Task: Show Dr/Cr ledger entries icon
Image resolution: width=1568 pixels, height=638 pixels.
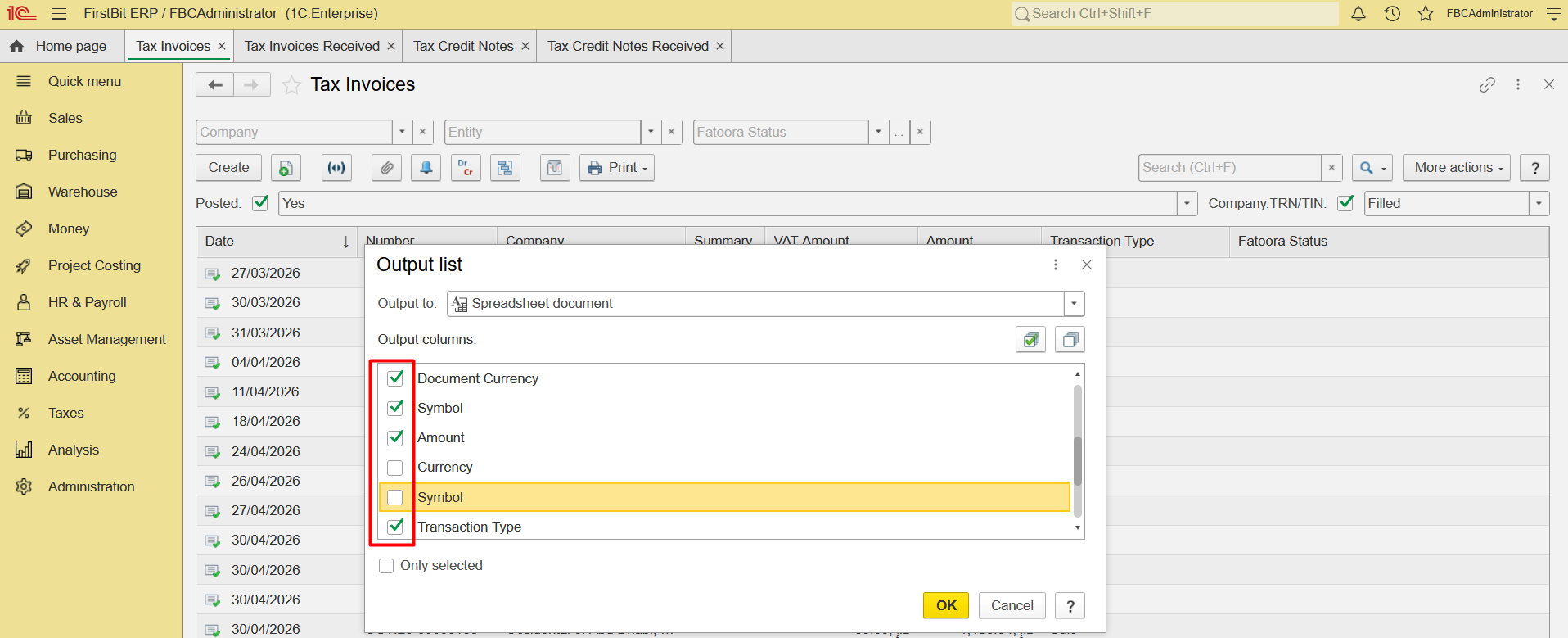Action: 466,168
